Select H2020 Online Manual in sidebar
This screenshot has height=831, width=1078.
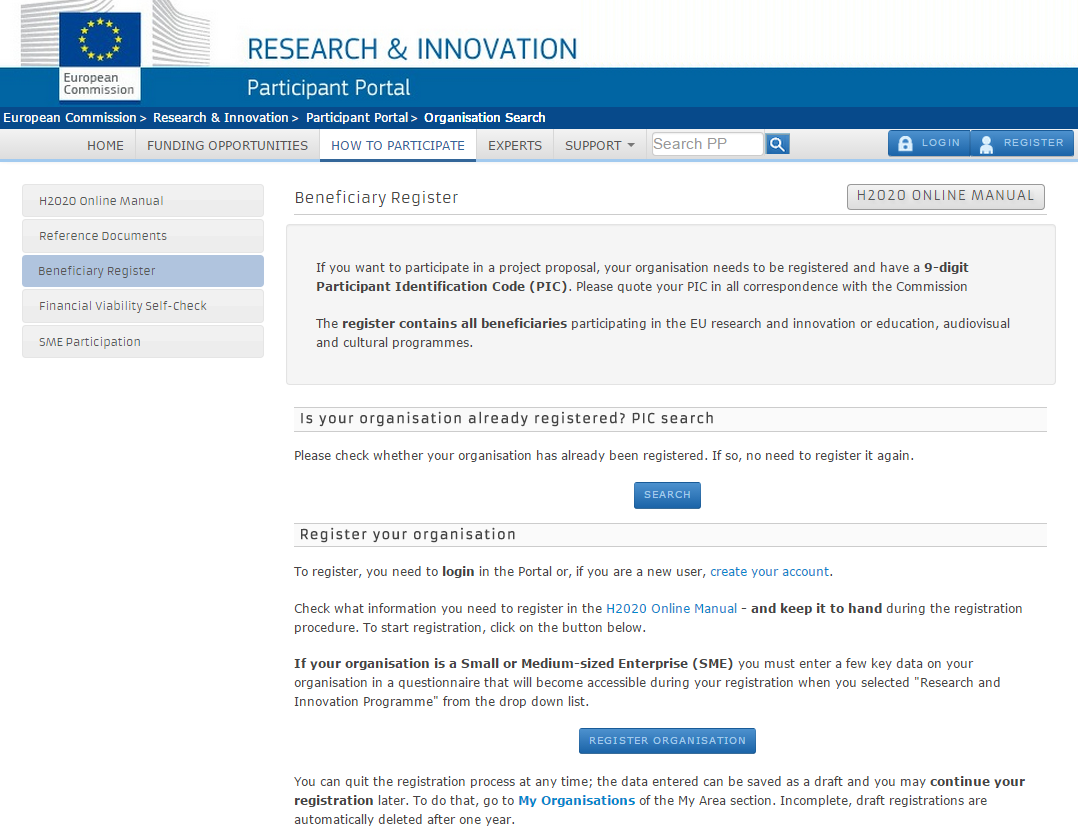tap(143, 201)
